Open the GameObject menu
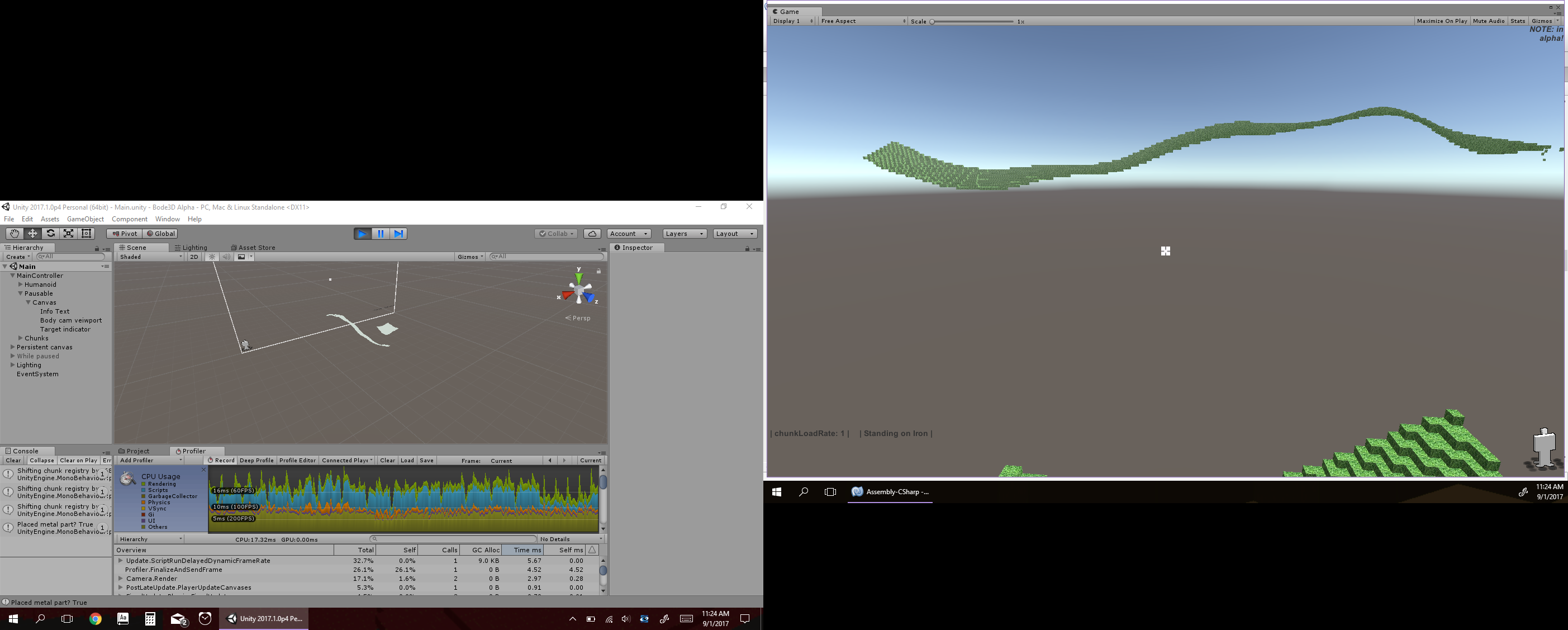 [x=85, y=219]
